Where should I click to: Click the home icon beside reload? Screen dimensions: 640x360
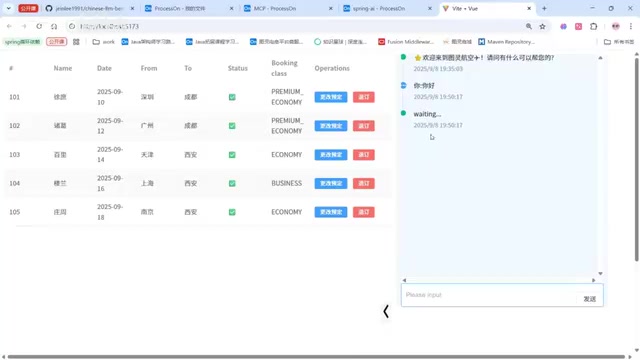point(54,26)
